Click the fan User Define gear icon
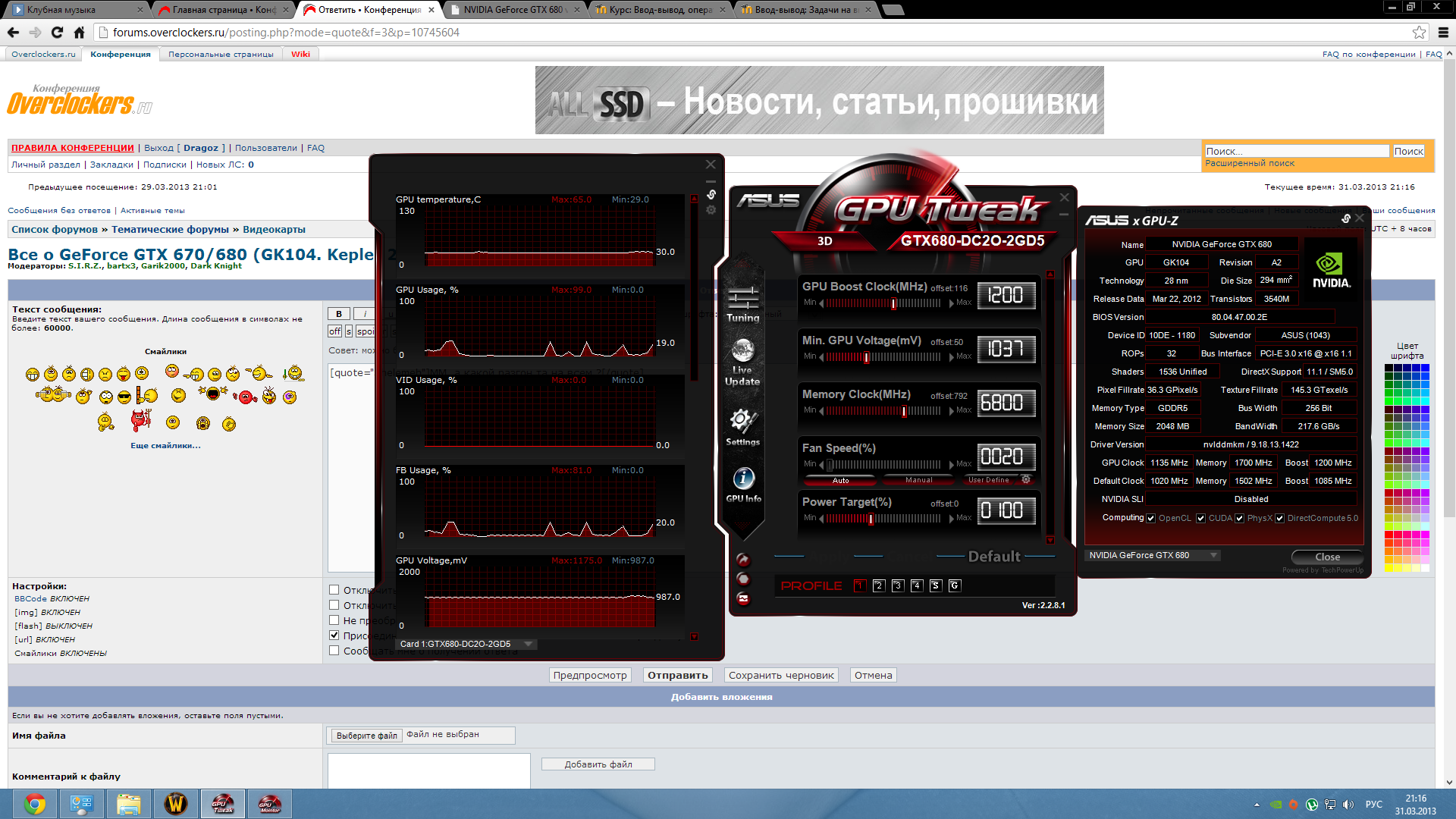 point(1026,479)
